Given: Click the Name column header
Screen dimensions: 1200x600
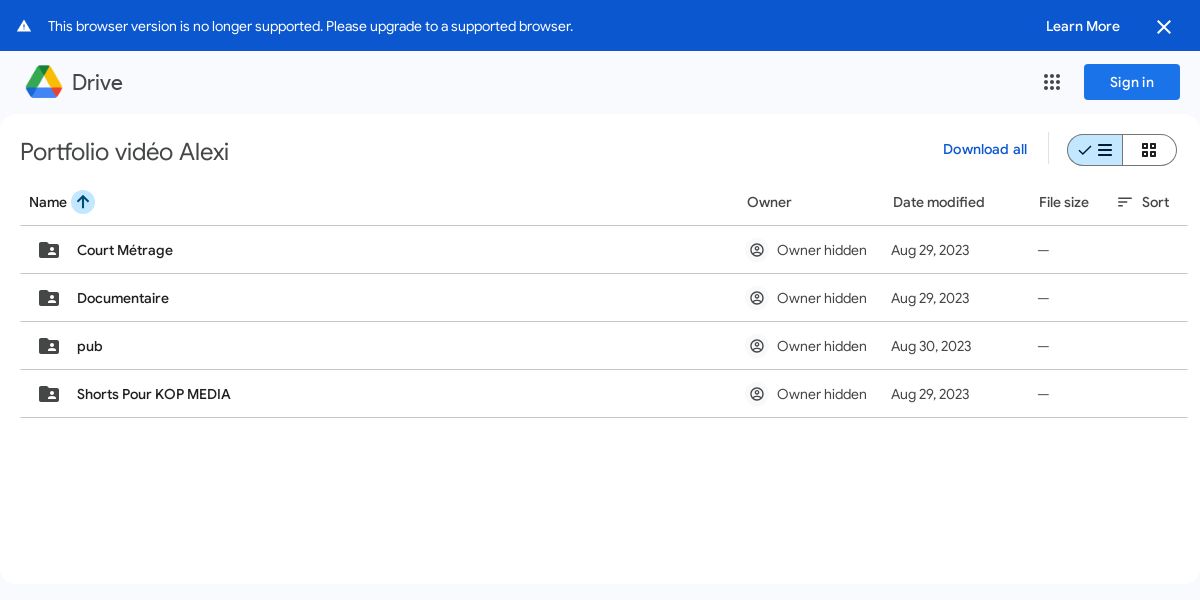Looking at the screenshot, I should (48, 202).
